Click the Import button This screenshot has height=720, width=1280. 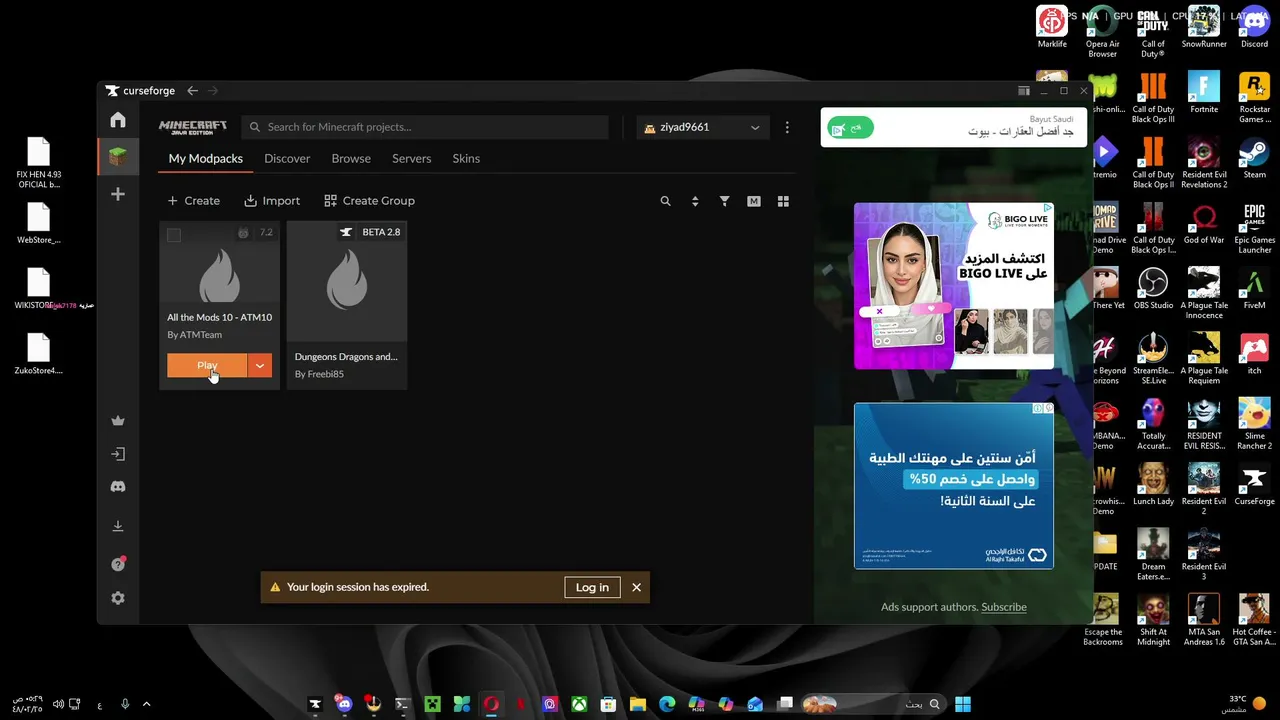coord(272,201)
